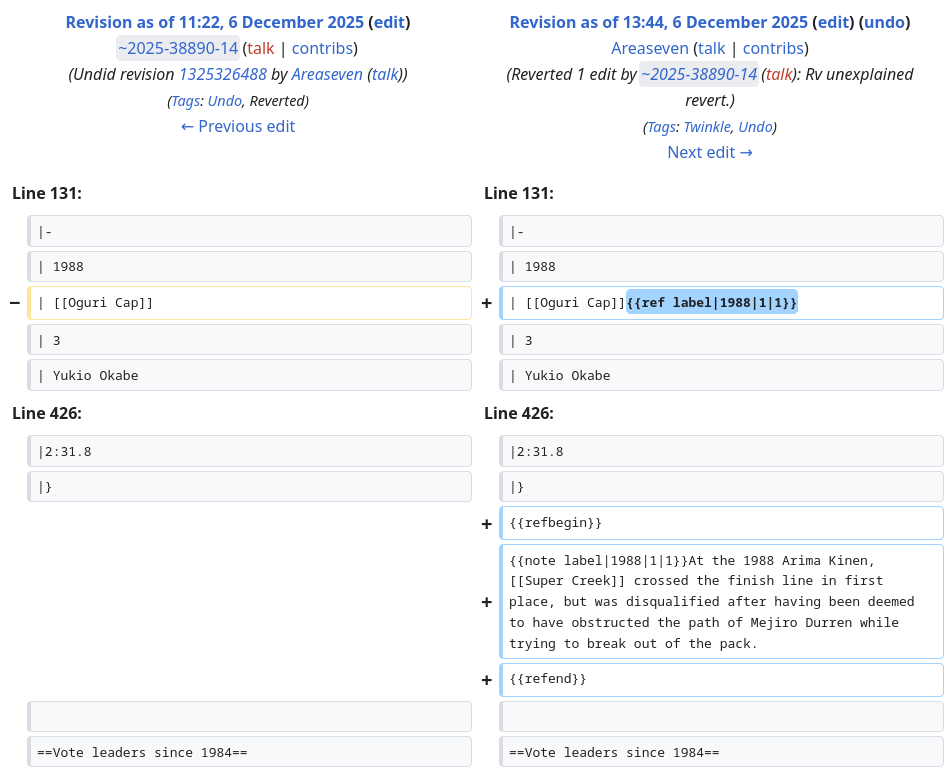Click the added '{{refend}}' line
948x771 pixels.
pyautogui.click(x=721, y=680)
